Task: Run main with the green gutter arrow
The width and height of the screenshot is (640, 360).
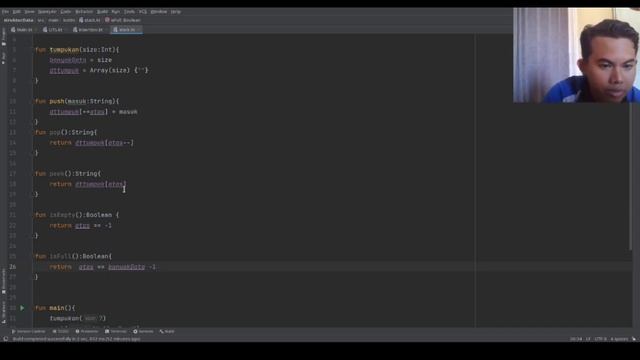Action: coord(22,308)
